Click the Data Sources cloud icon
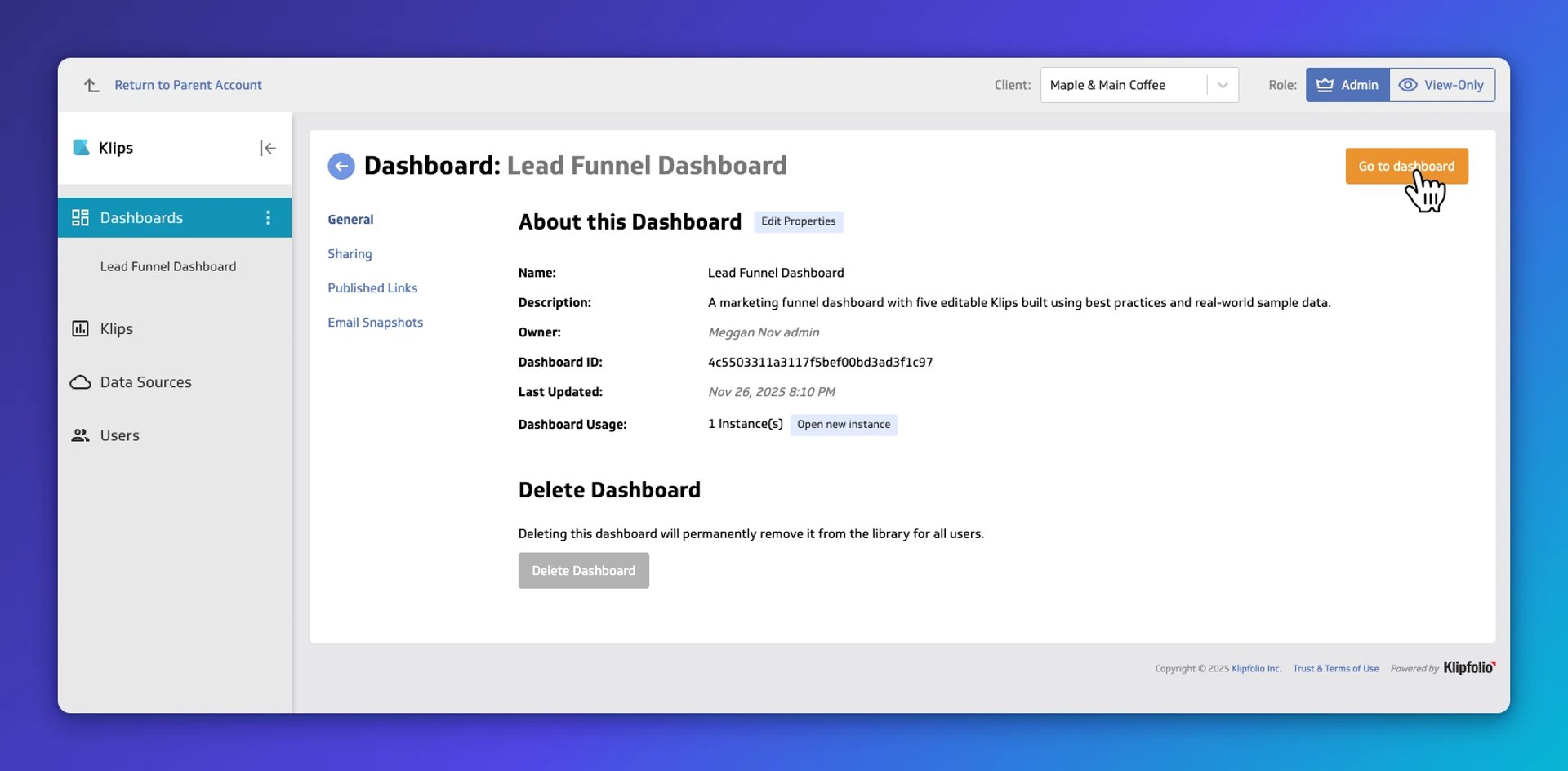The width and height of the screenshot is (1568, 771). click(80, 382)
